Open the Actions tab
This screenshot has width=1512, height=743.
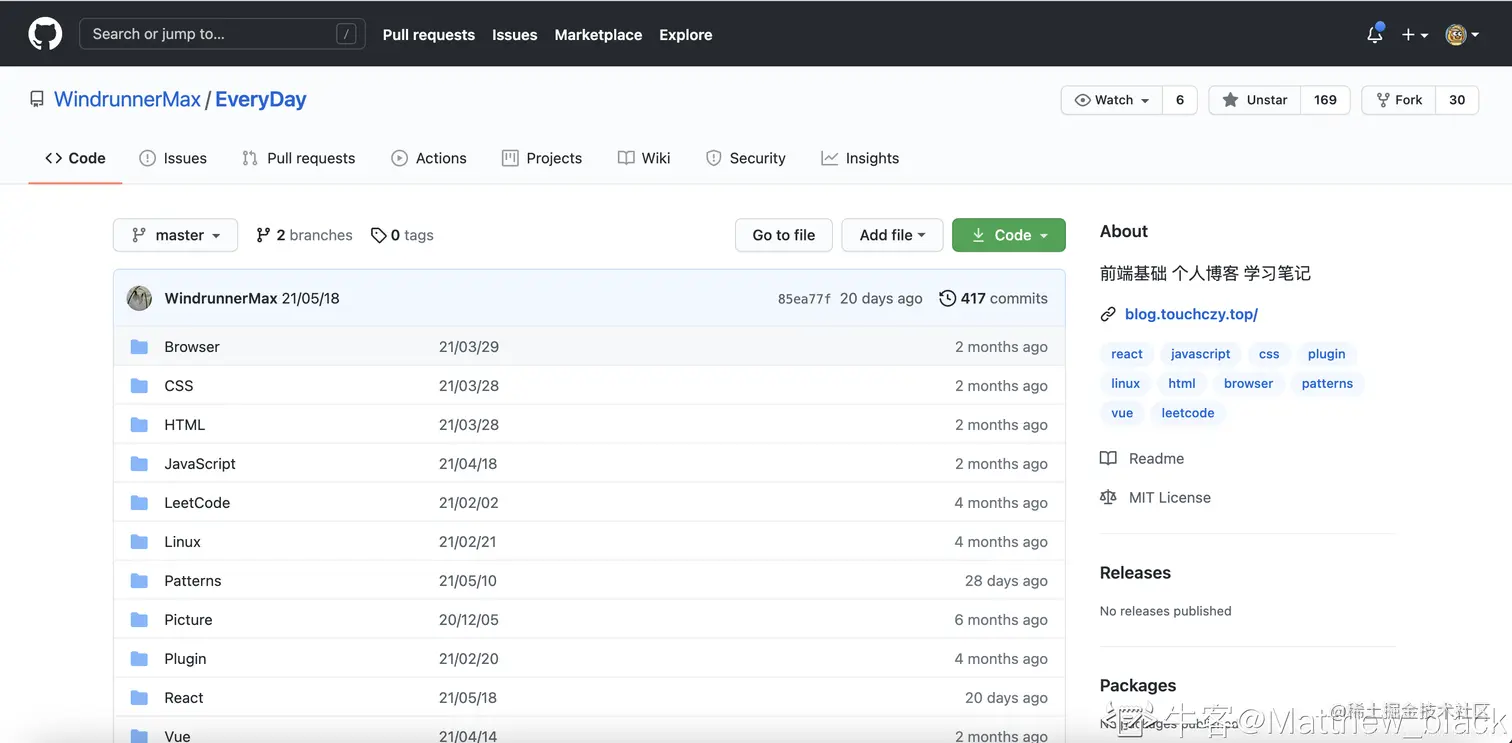pos(429,158)
